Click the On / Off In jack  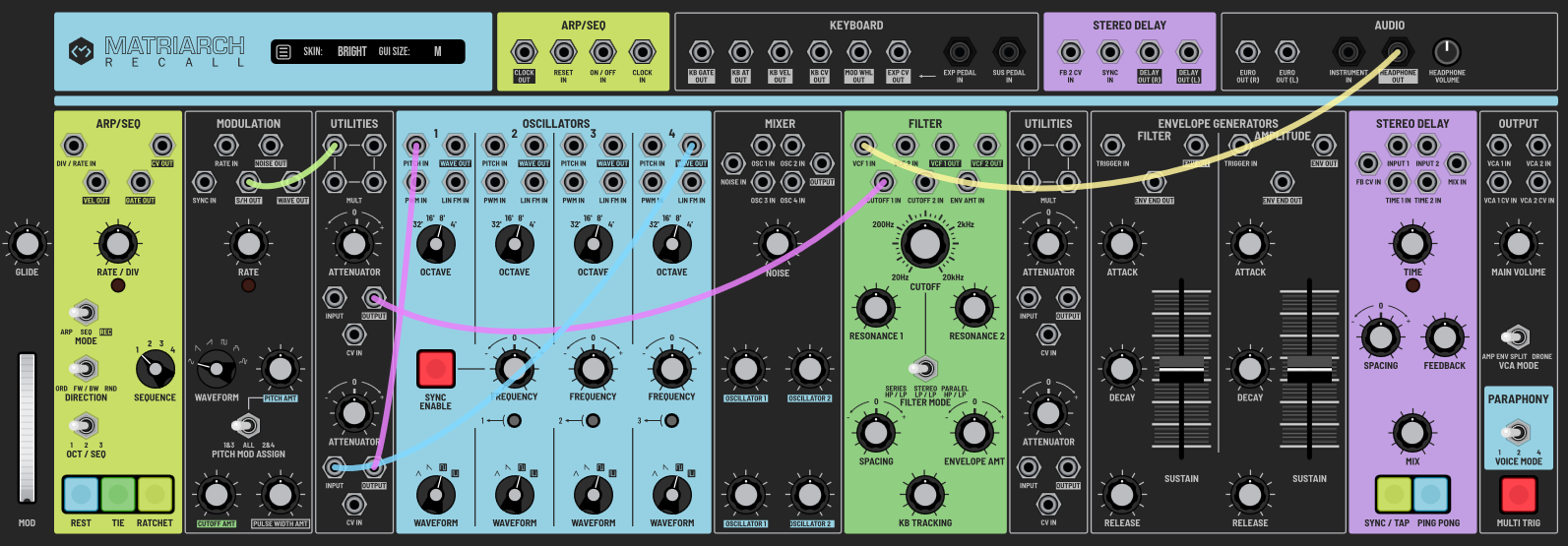click(x=602, y=51)
